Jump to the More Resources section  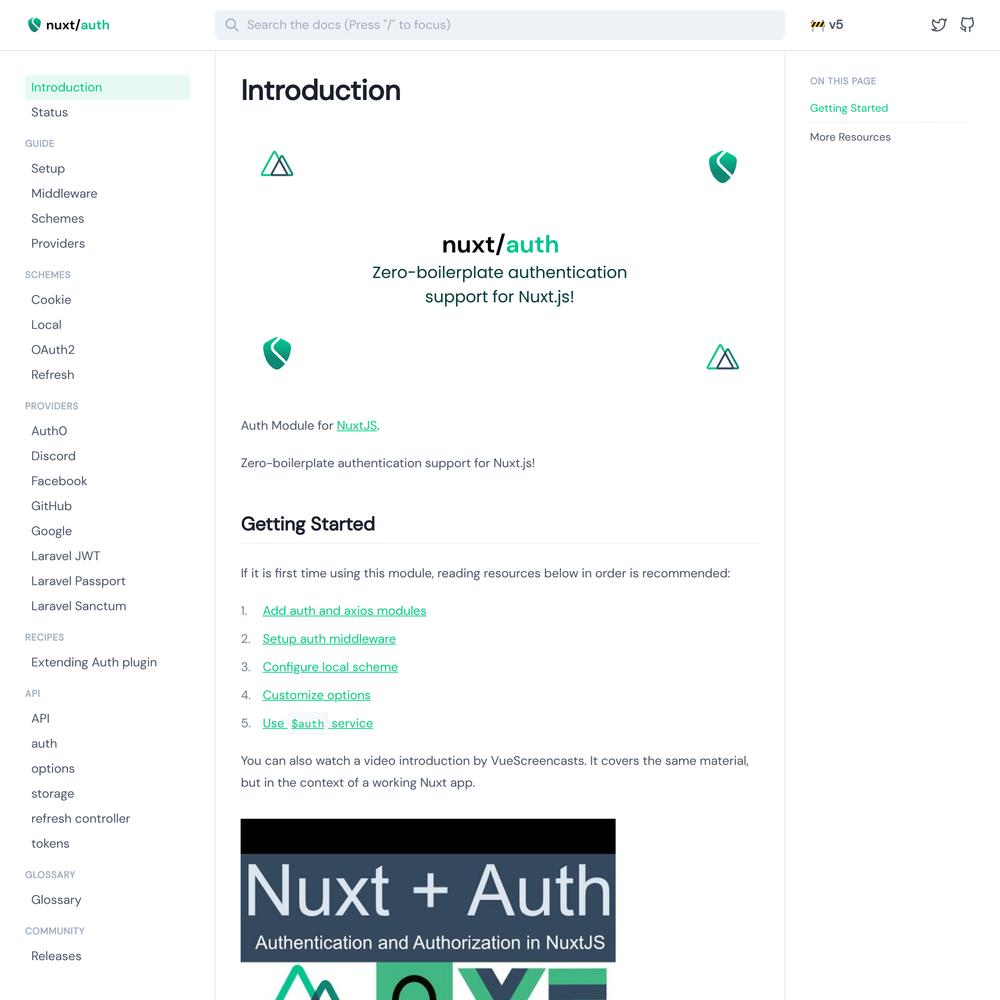849,137
